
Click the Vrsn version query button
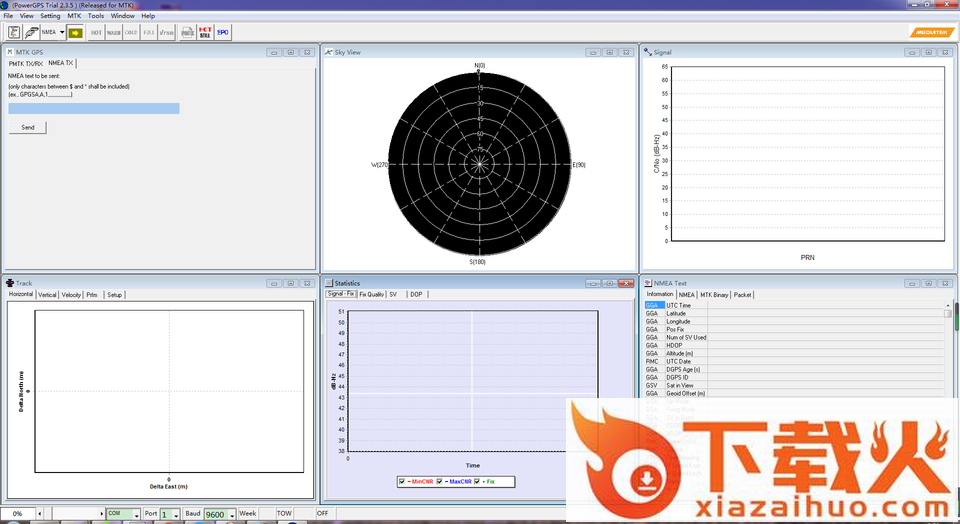pyautogui.click(x=167, y=32)
